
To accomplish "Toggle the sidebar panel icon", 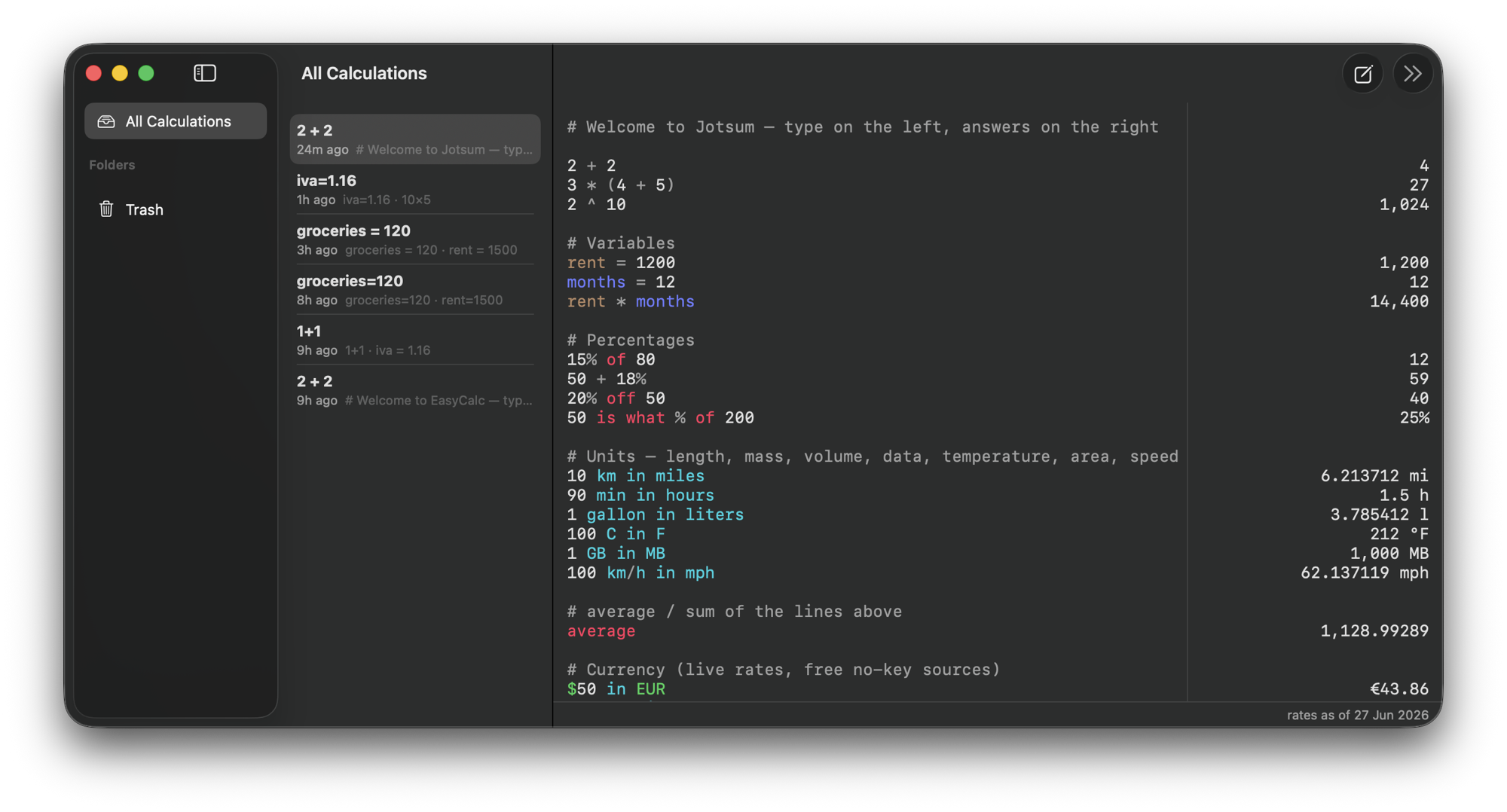I will tap(205, 73).
